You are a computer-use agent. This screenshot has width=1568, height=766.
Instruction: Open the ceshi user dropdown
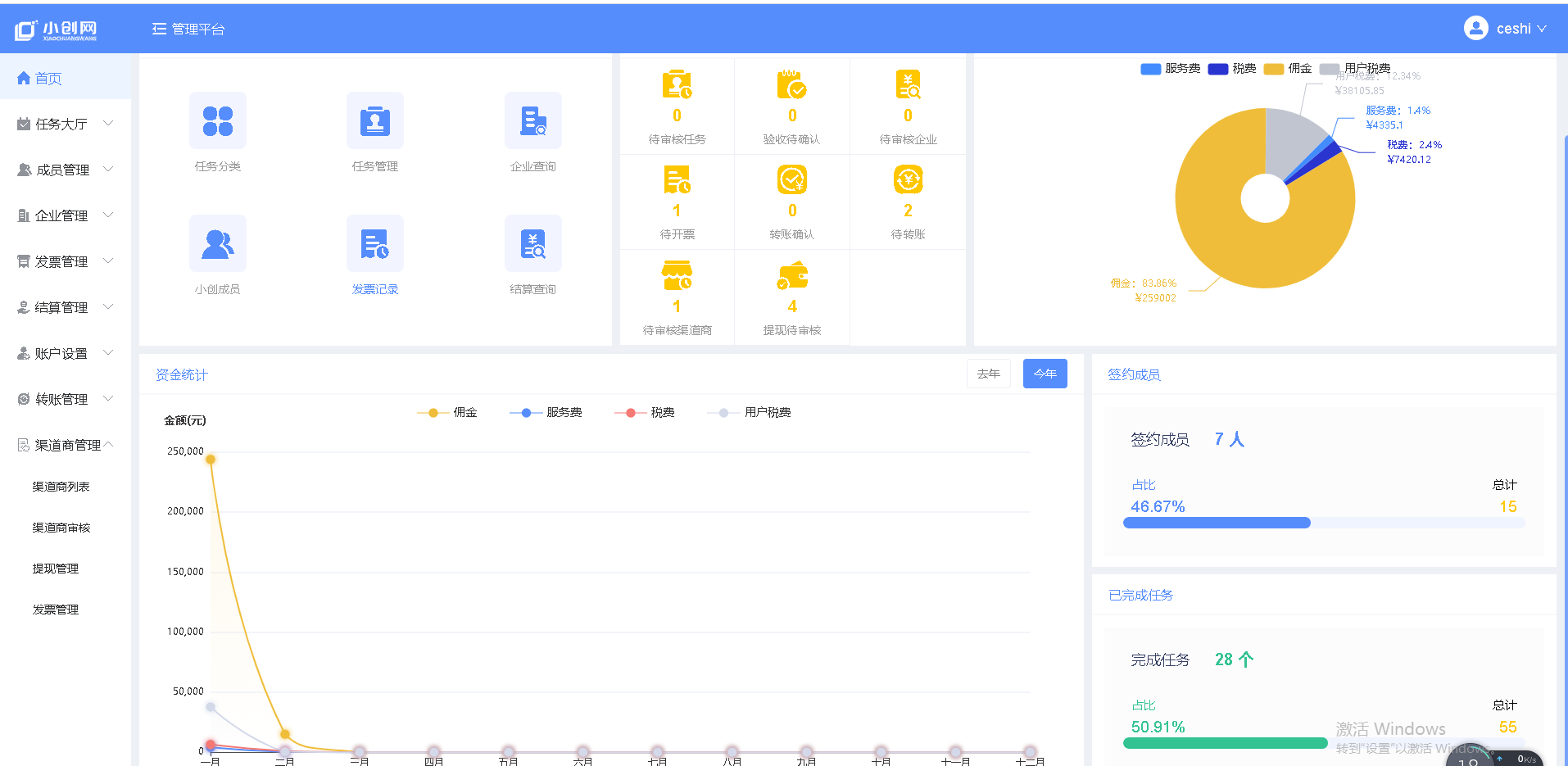click(1505, 29)
